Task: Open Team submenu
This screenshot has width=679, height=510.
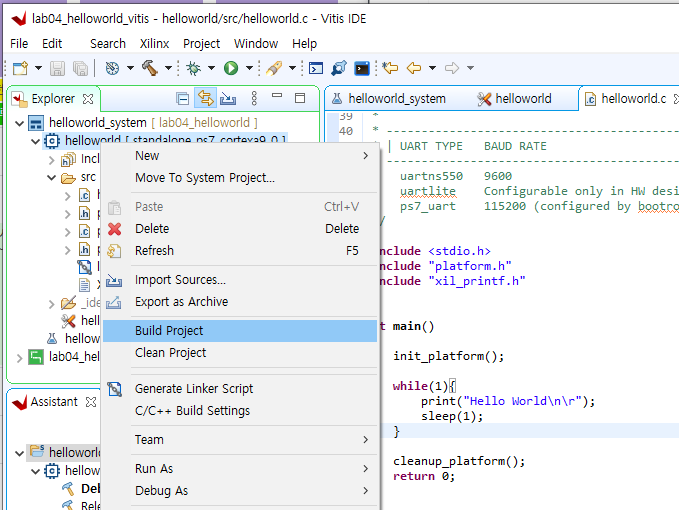Action: (x=240, y=440)
